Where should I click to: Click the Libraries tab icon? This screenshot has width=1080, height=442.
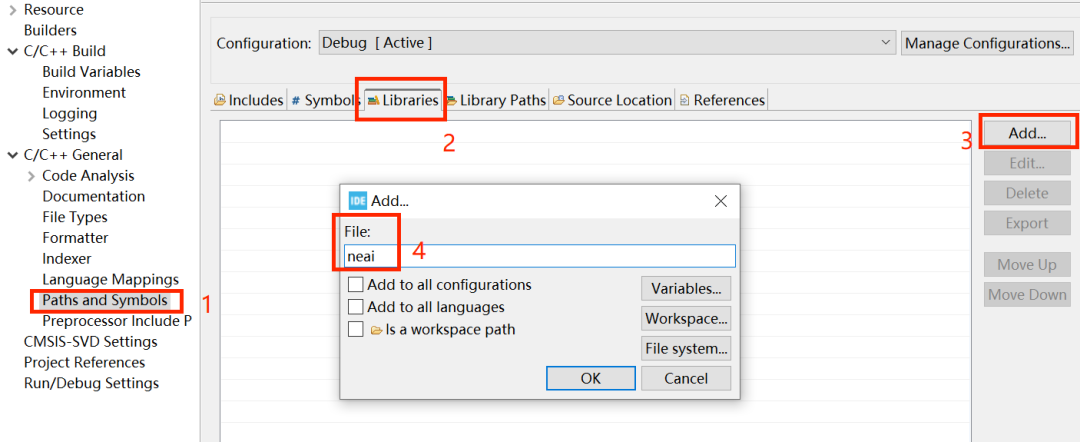point(372,100)
